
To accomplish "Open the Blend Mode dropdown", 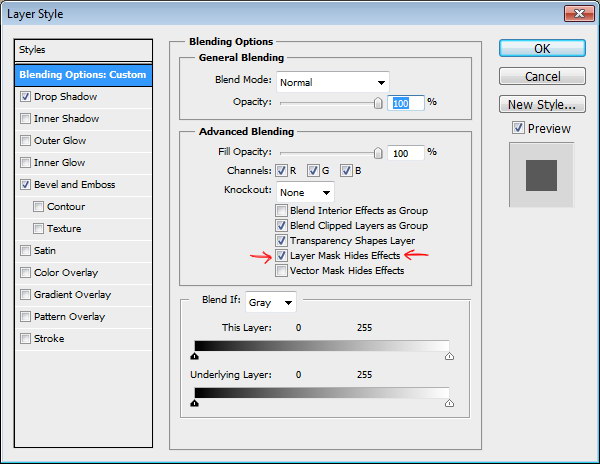I will point(332,82).
